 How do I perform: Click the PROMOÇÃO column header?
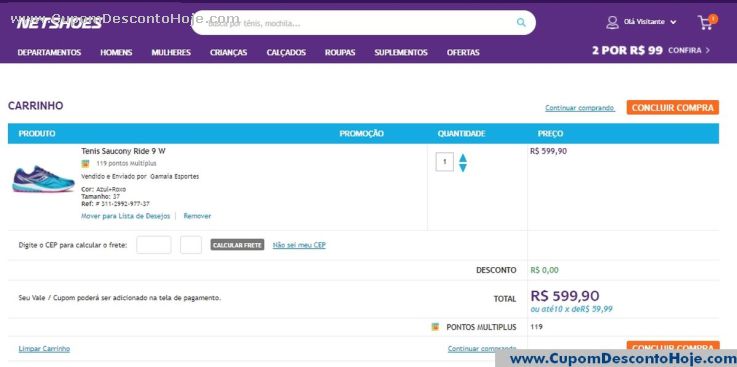pyautogui.click(x=361, y=133)
